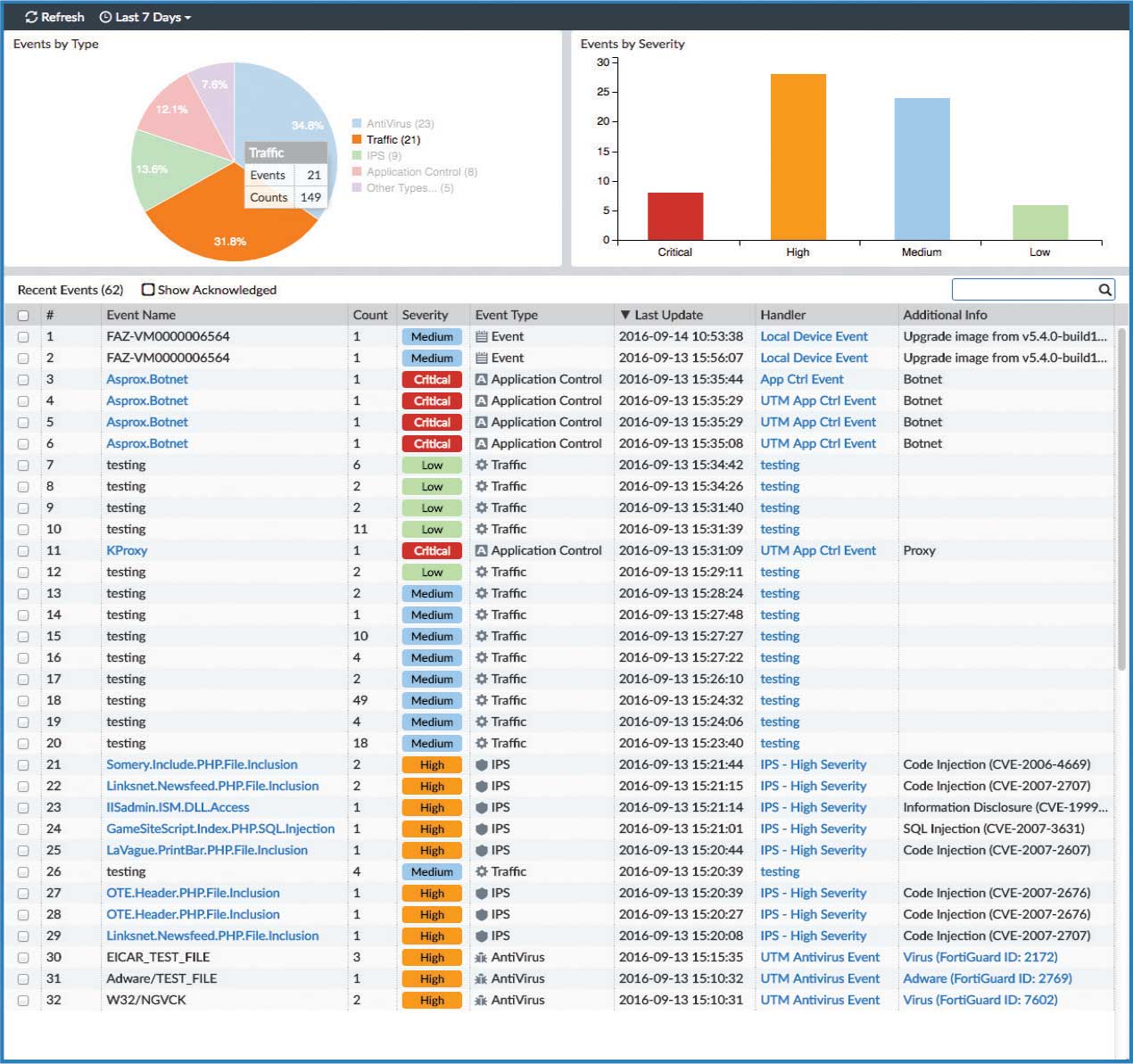Click the Application Control icon in row 3
1133x1064 pixels.
(482, 380)
